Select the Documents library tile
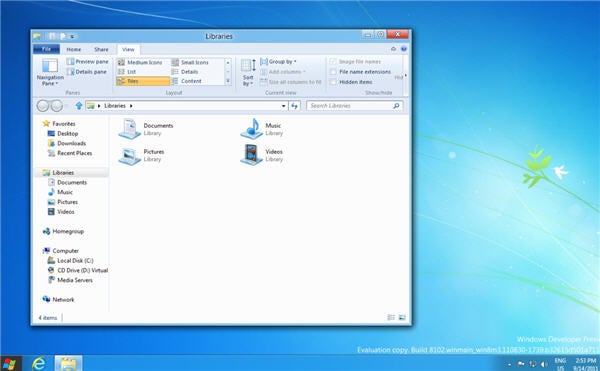The height and width of the screenshot is (371, 600). tap(146, 129)
